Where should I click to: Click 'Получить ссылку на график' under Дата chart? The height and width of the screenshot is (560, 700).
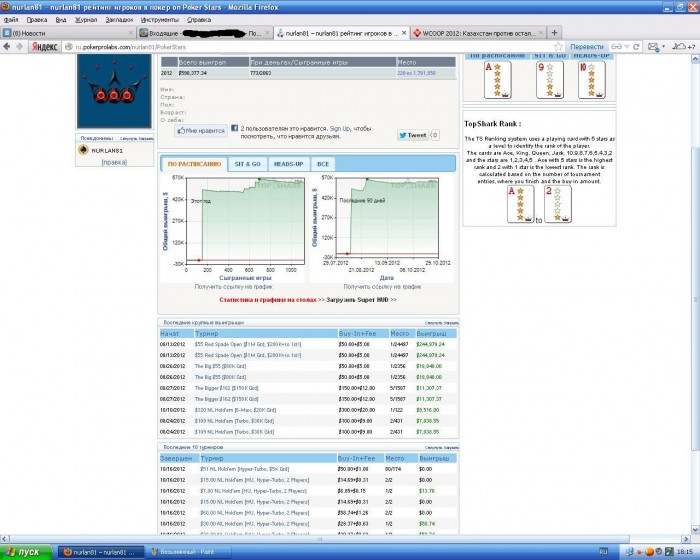click(382, 287)
